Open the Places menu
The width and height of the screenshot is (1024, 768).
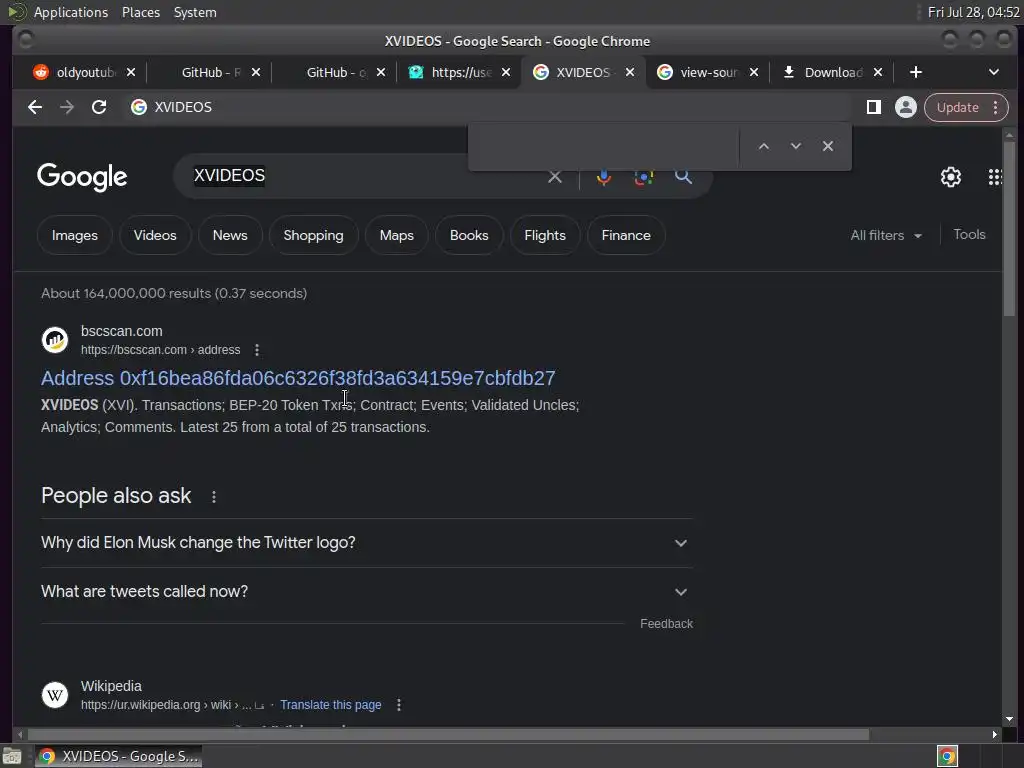point(140,12)
